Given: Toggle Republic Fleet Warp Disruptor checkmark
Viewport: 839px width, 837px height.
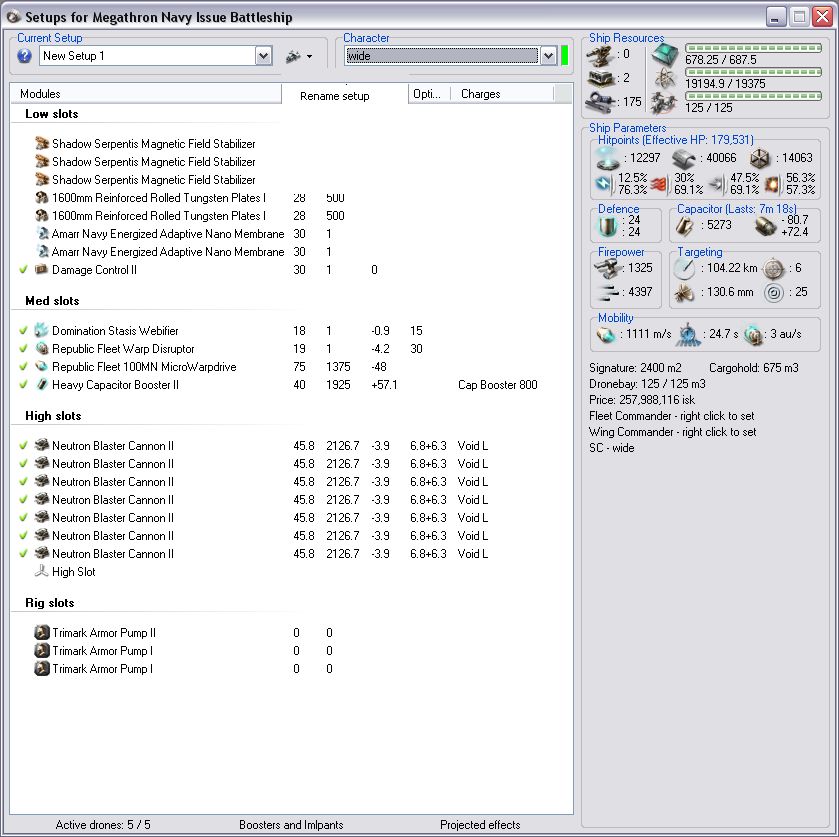Looking at the screenshot, I should point(23,348).
